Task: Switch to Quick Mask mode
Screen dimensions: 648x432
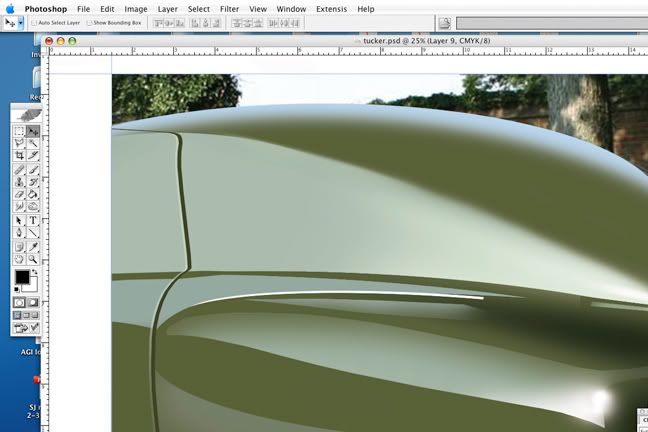Action: (x=33, y=301)
